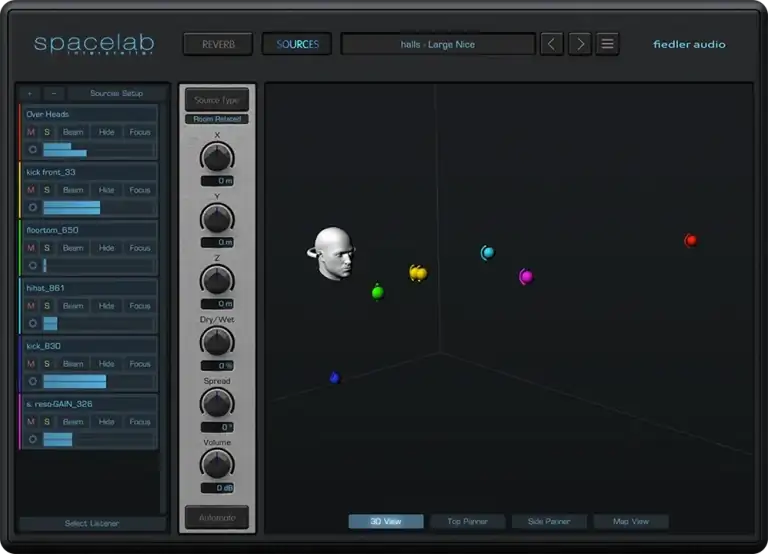
Task: Click the kick_830 level meter
Action: [x=99, y=381]
